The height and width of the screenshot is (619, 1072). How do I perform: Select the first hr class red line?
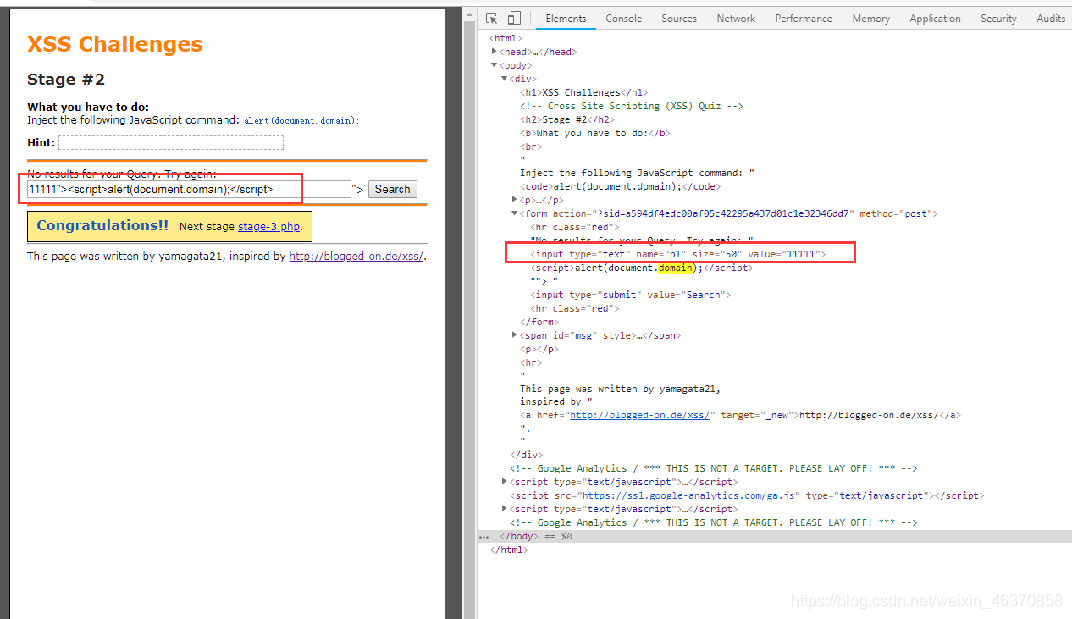[x=575, y=227]
